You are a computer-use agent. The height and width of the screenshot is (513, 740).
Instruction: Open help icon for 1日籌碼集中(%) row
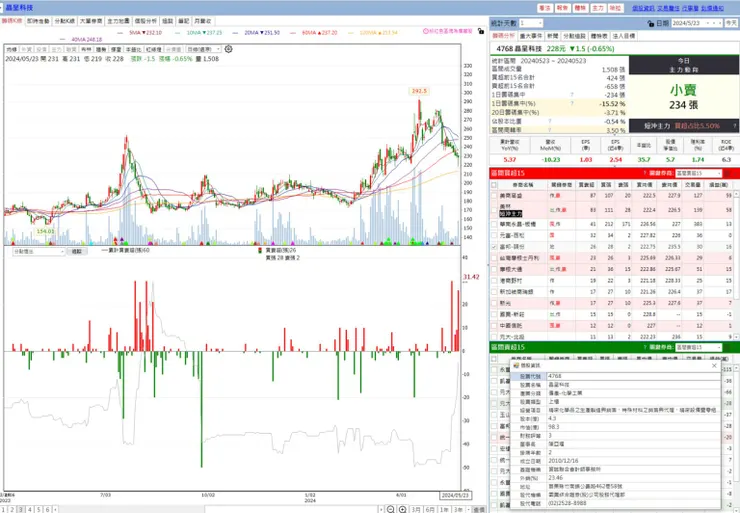572,103
